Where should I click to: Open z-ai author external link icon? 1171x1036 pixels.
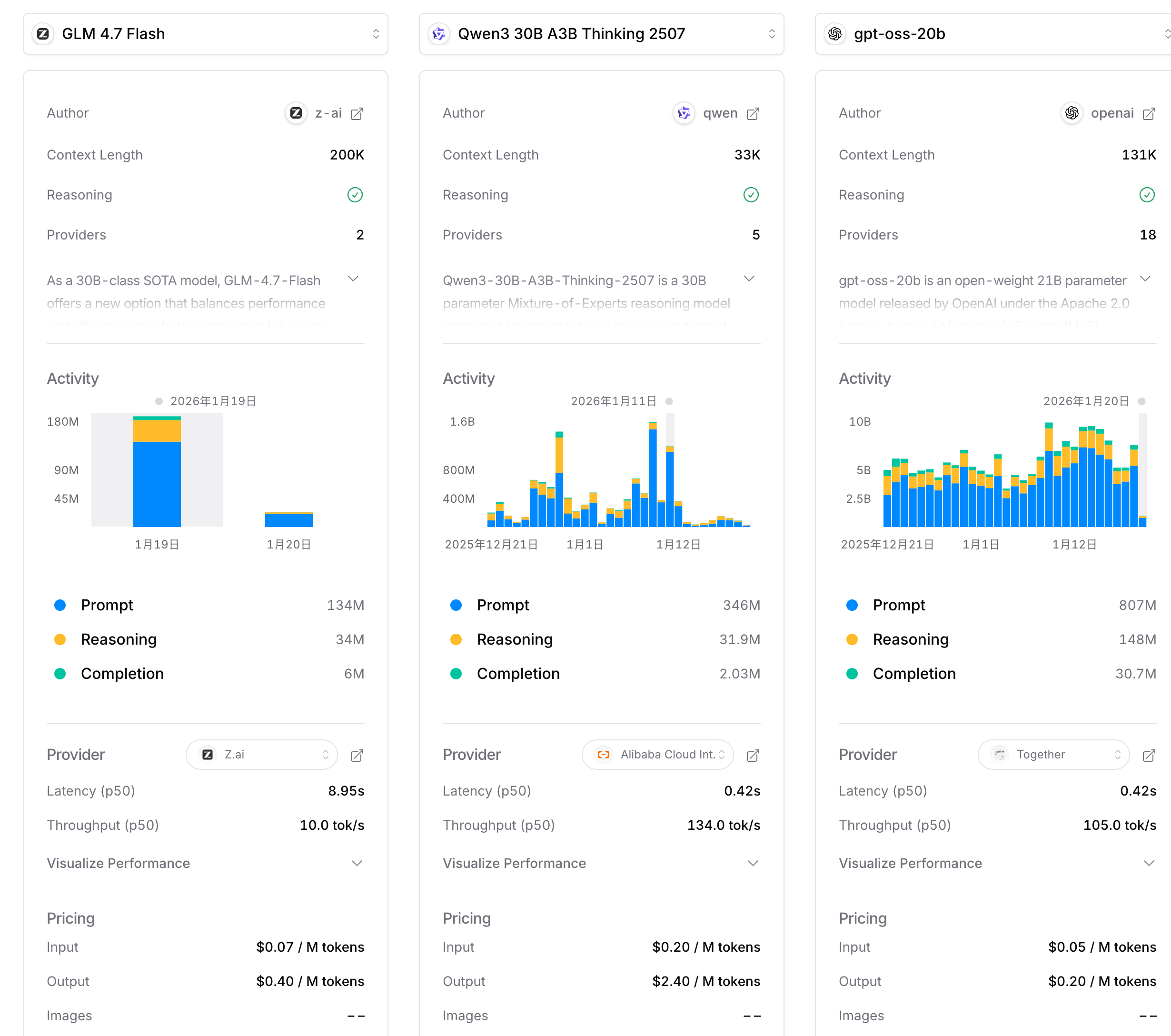tap(357, 113)
